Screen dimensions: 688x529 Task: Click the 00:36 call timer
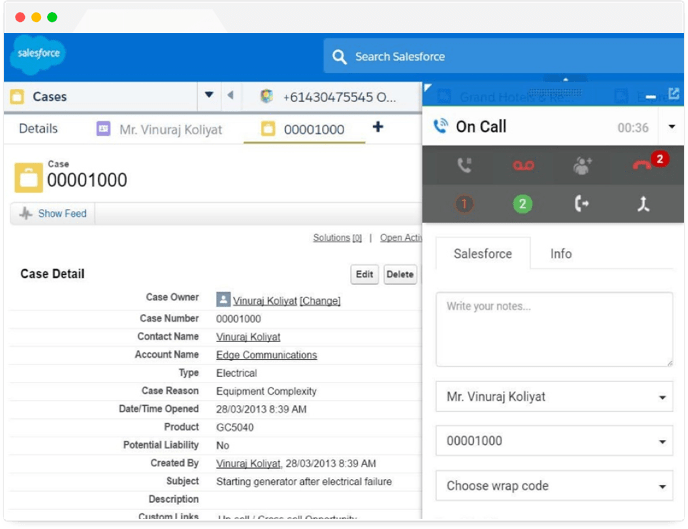pyautogui.click(x=633, y=128)
